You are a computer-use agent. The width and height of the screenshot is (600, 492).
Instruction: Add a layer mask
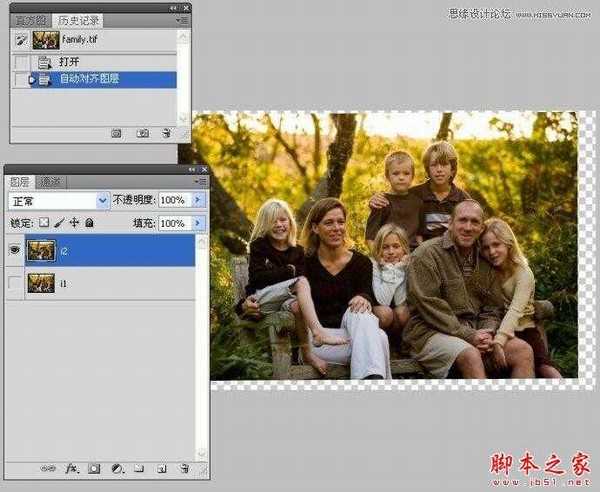click(94, 468)
